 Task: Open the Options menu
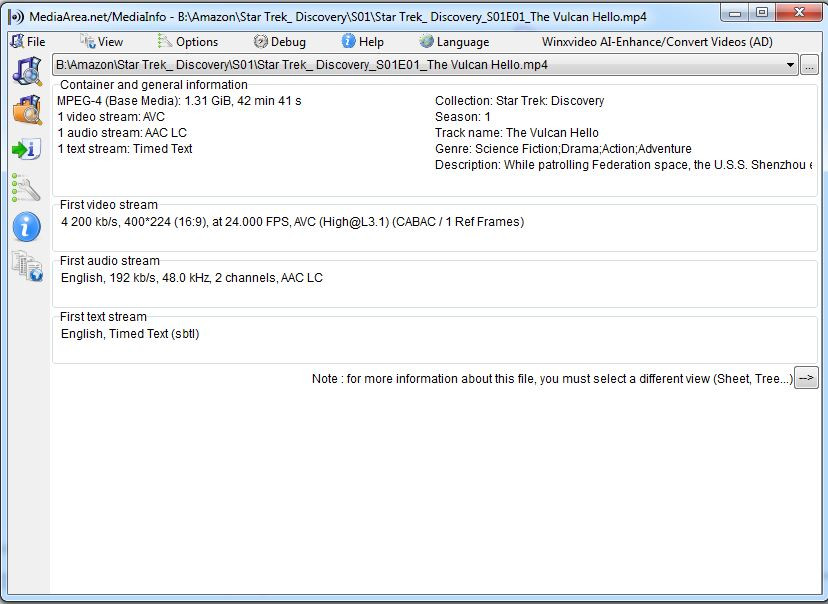[x=187, y=42]
